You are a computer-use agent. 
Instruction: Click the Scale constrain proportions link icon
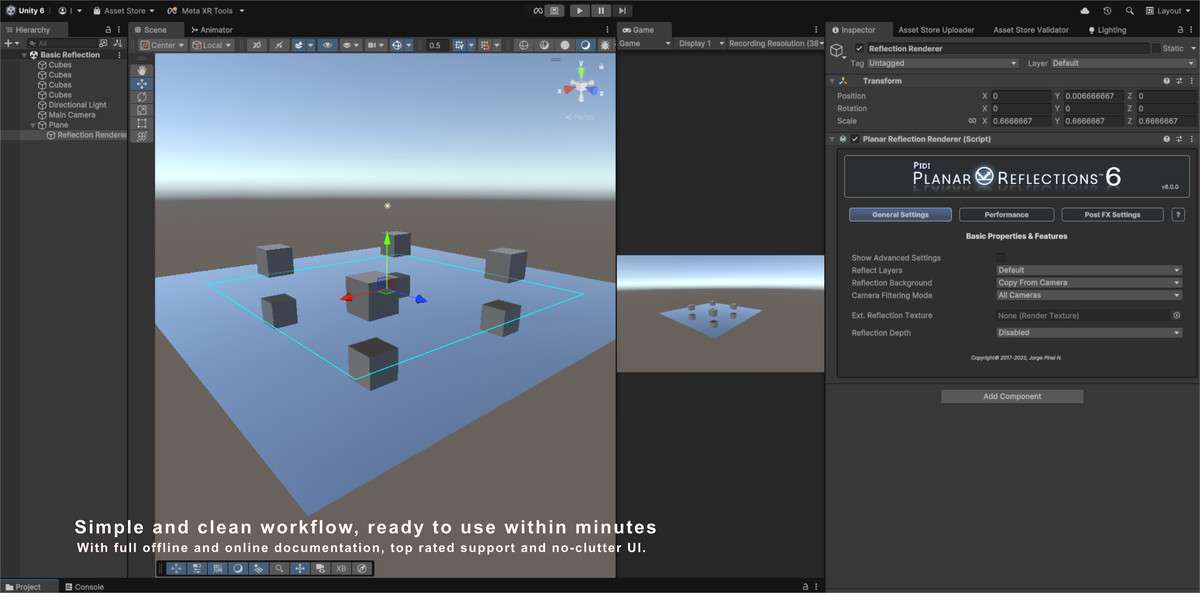tap(972, 121)
